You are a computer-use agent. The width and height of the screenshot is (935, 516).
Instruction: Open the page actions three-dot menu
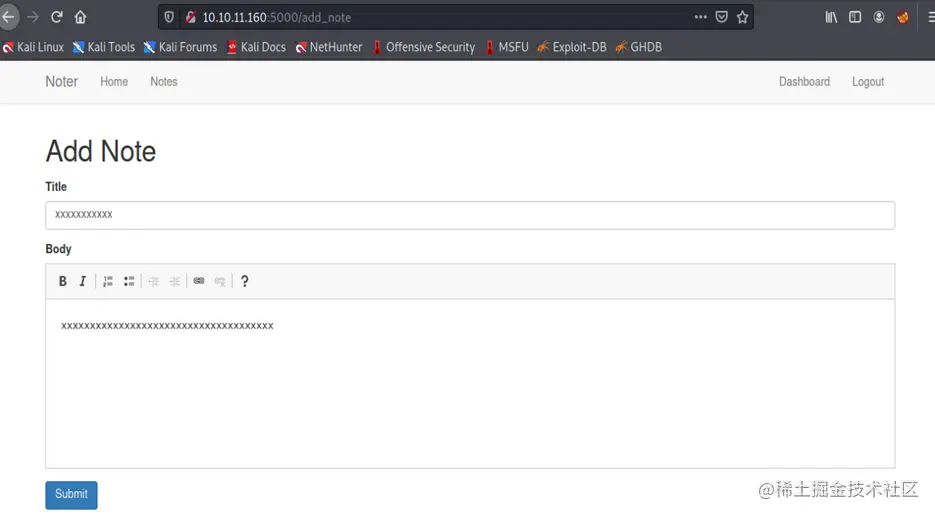(701, 17)
